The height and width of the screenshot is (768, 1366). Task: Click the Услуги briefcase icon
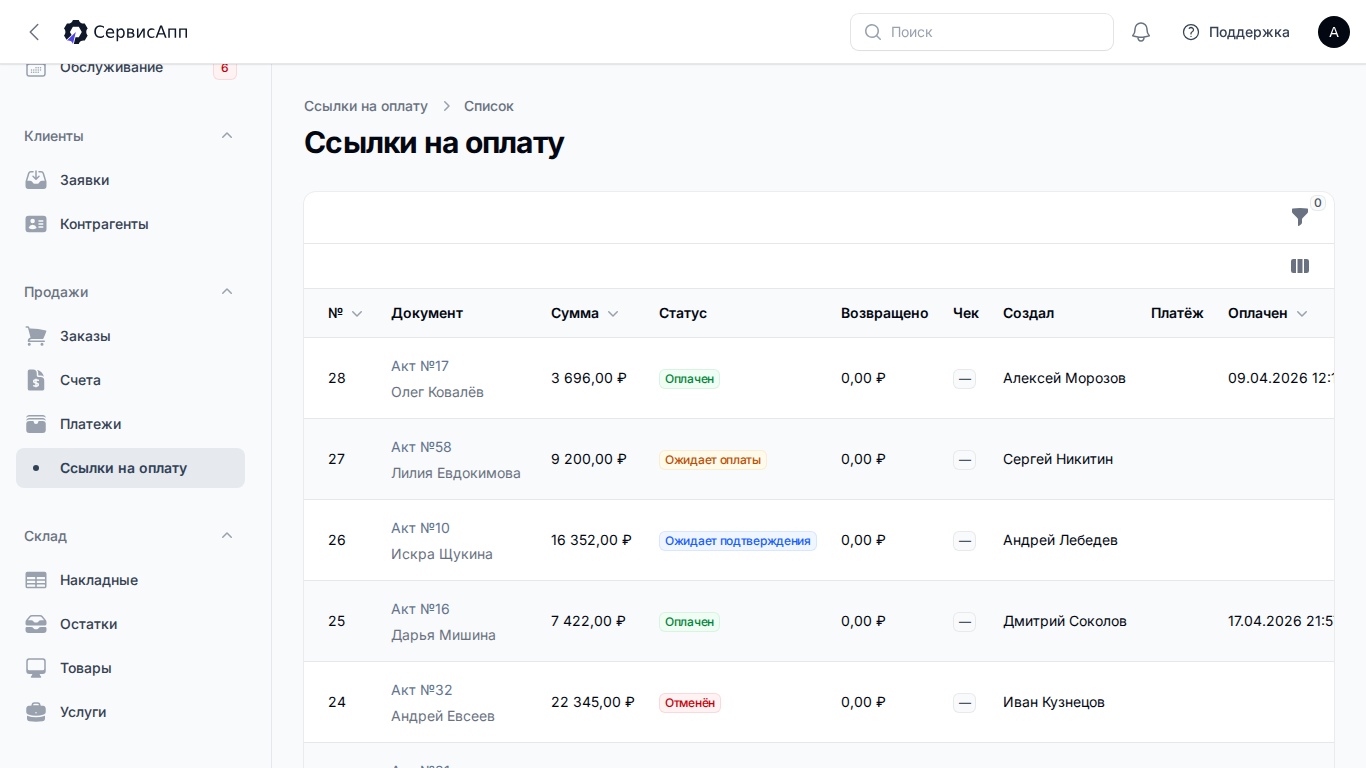36,712
